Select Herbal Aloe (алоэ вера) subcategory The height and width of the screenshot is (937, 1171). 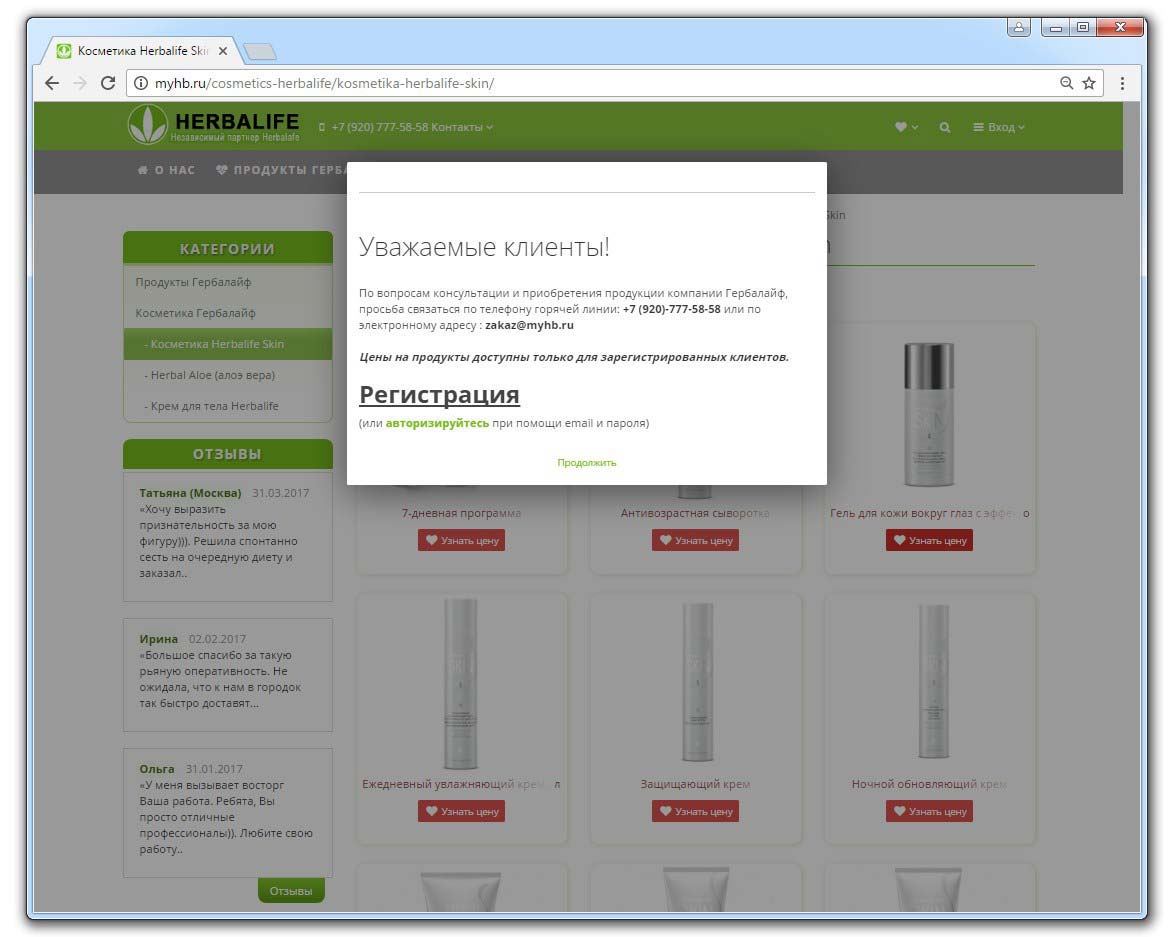pyautogui.click(x=228, y=375)
